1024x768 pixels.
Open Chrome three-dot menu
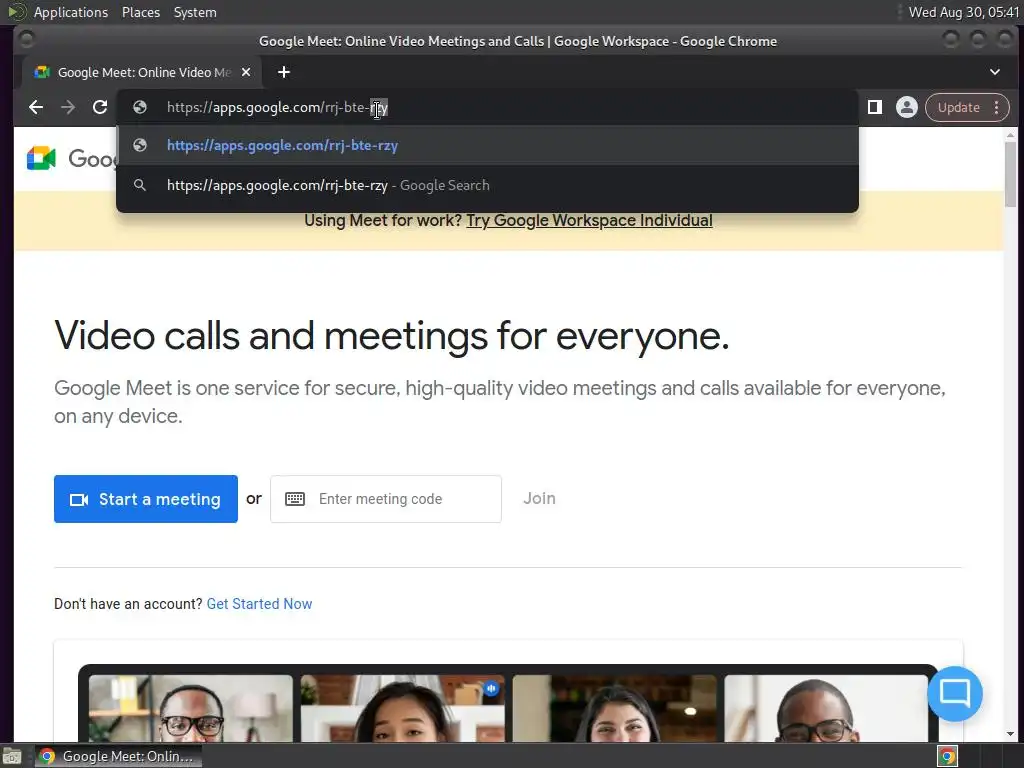coord(997,107)
